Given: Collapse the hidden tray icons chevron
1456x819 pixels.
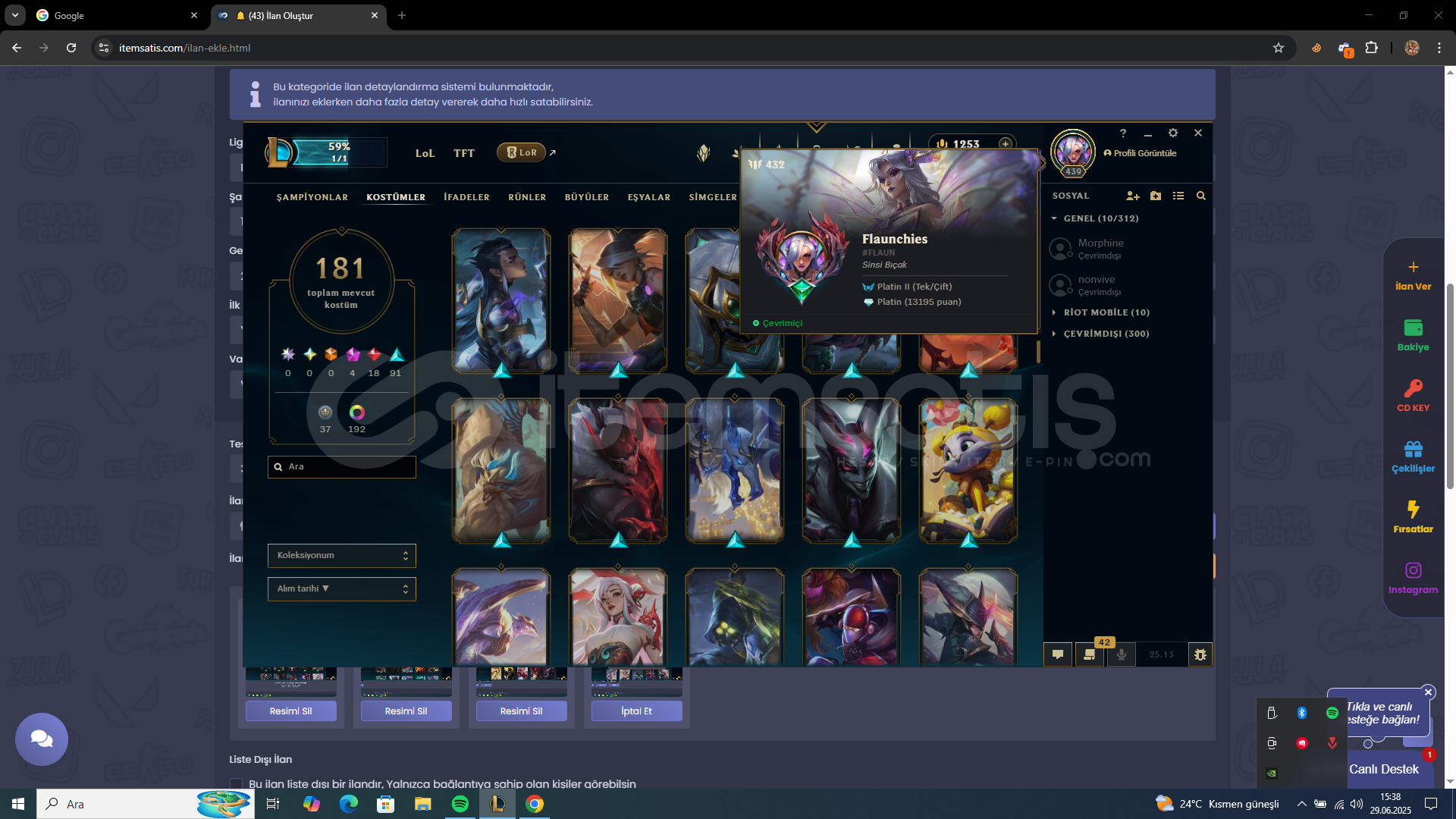Looking at the screenshot, I should [1302, 804].
